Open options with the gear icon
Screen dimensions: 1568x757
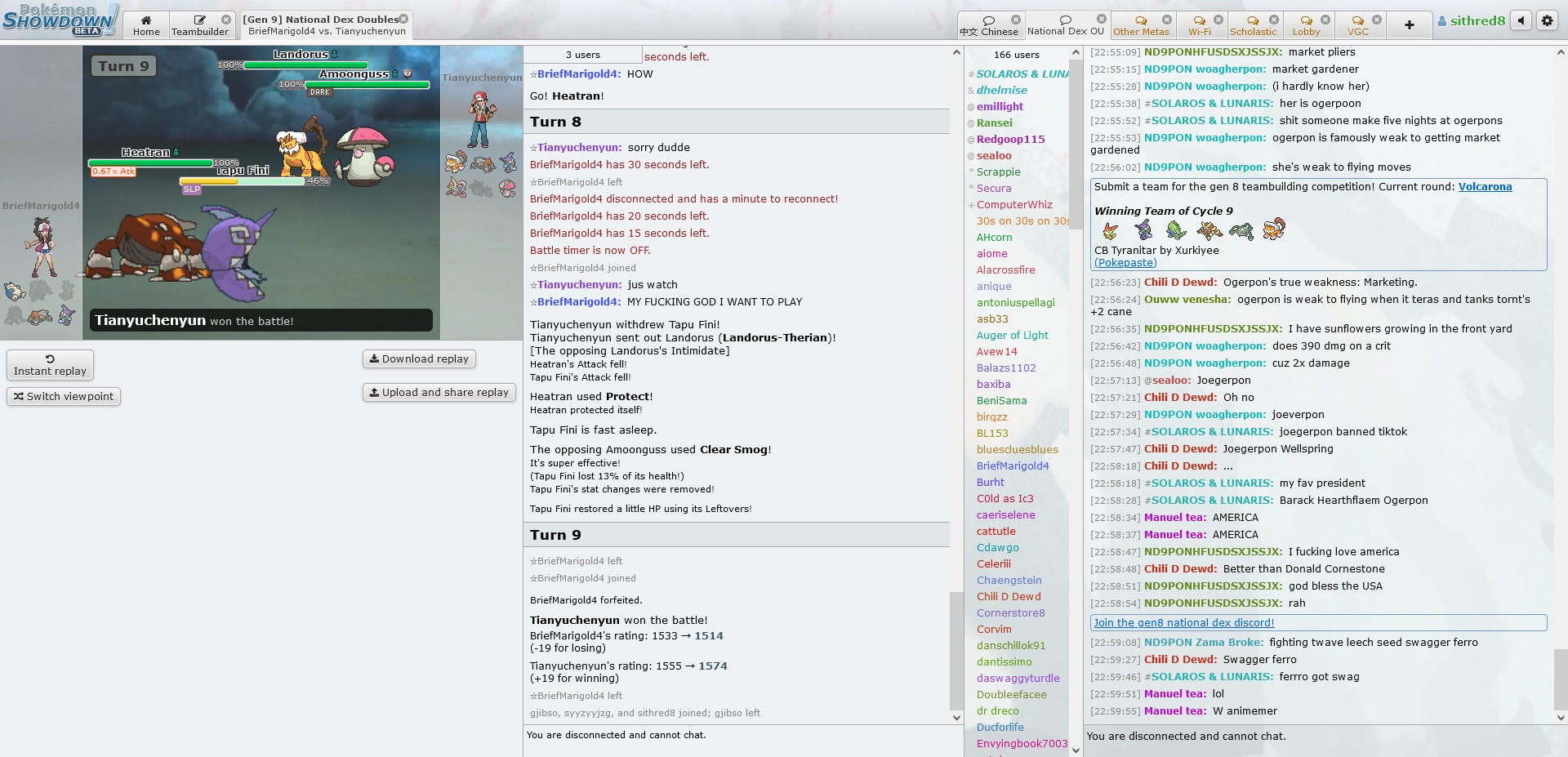coord(1548,20)
